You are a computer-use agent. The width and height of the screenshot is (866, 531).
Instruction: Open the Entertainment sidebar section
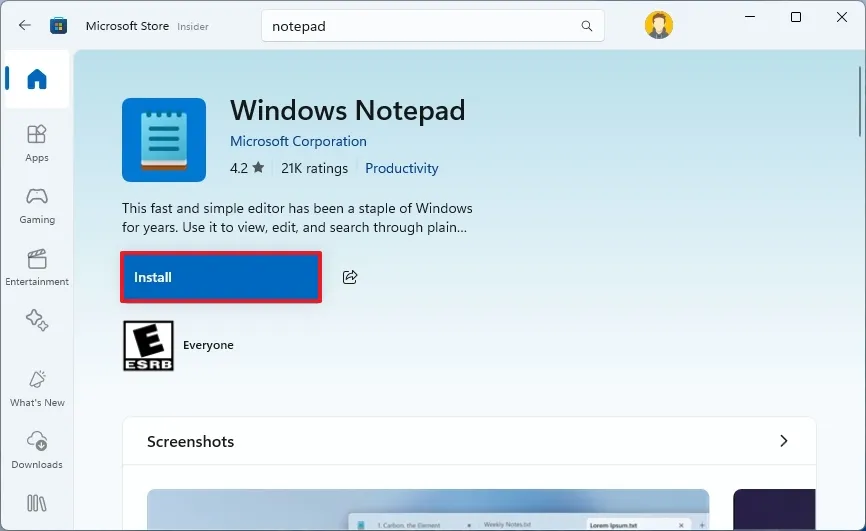[x=37, y=267]
